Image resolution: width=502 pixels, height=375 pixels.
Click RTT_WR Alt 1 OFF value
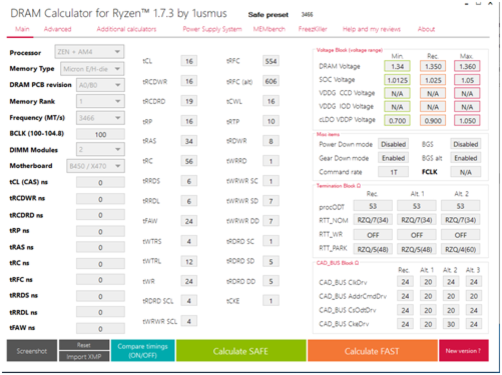click(417, 235)
